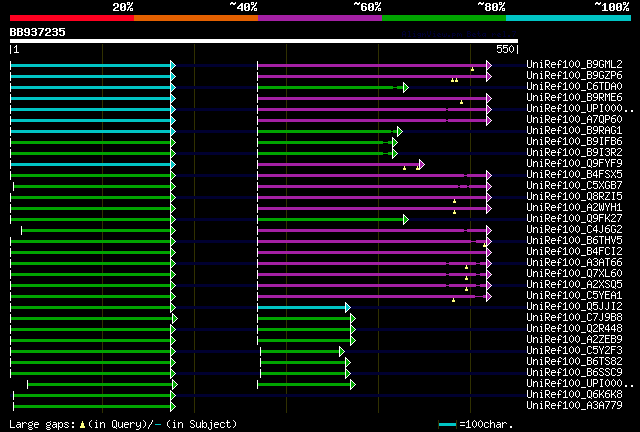Open hit UniRef100_B9GZP6
The image size is (640, 432).
tap(574, 75)
